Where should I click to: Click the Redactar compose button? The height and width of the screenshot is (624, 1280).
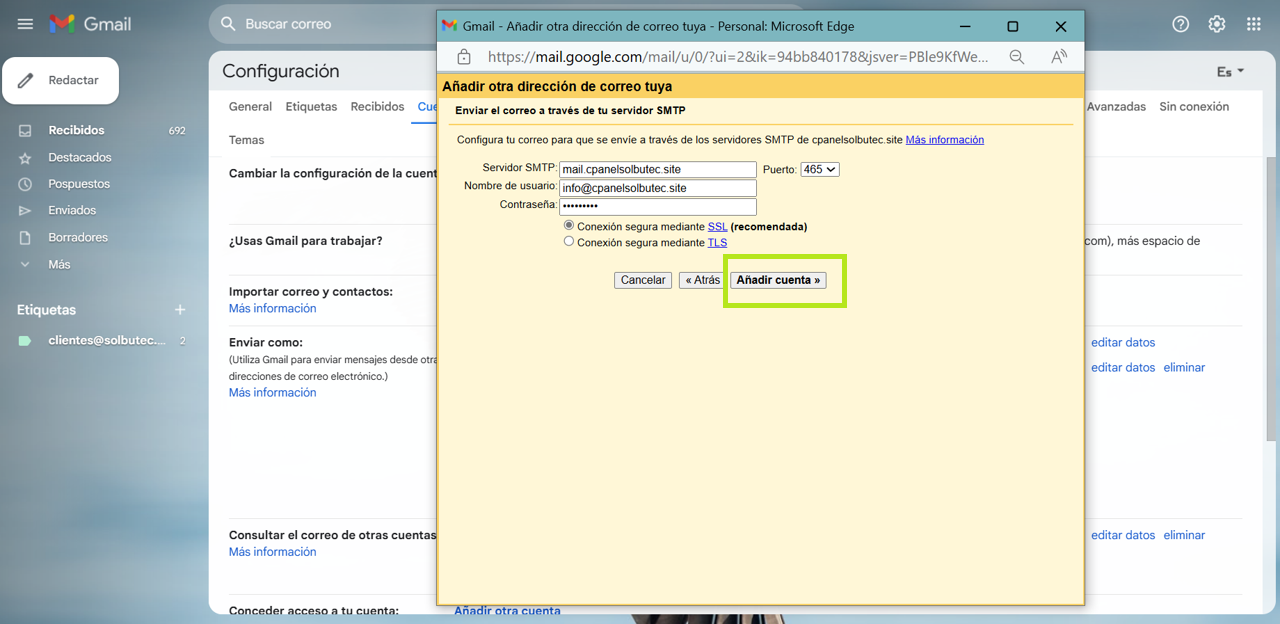(x=61, y=80)
